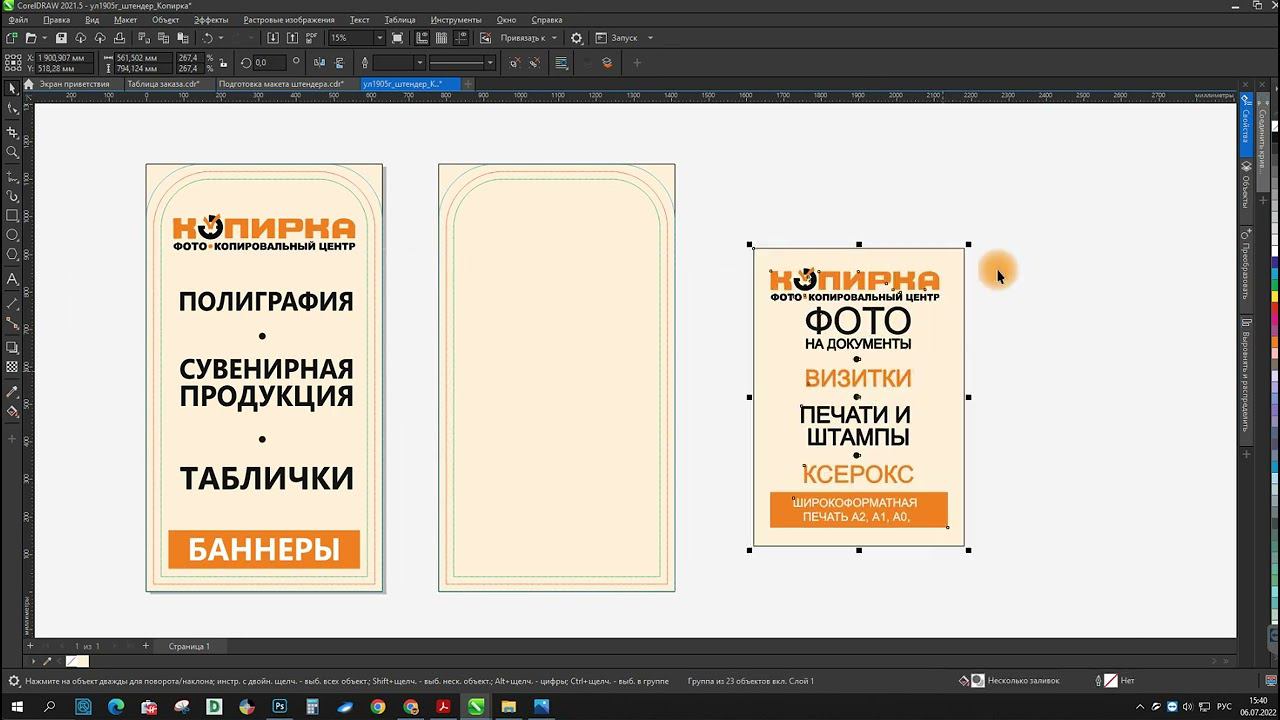Image resolution: width=1280 pixels, height=720 pixels.
Task: Expand the Запуск dropdown
Action: (650, 38)
